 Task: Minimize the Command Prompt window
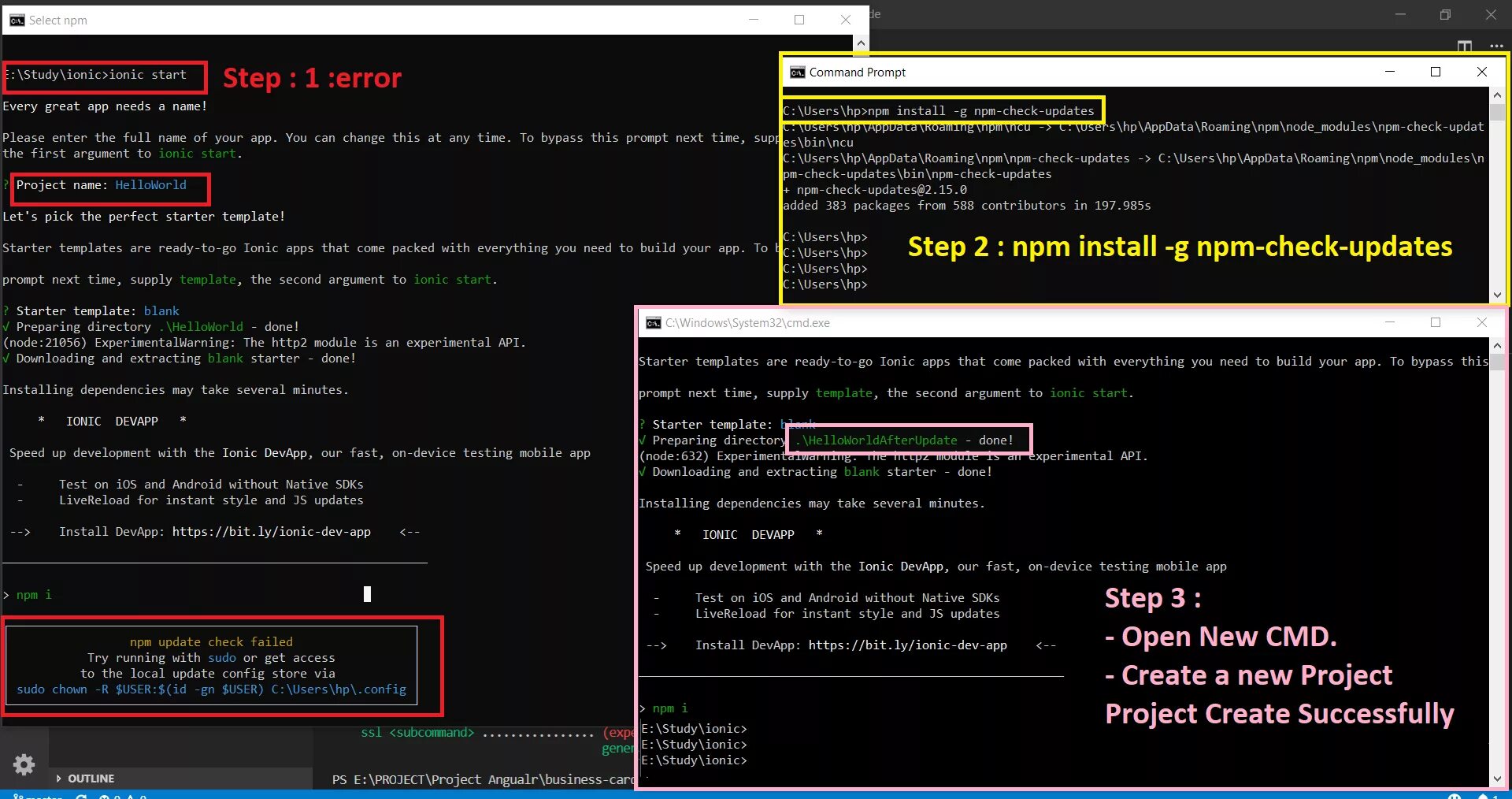coord(1390,72)
